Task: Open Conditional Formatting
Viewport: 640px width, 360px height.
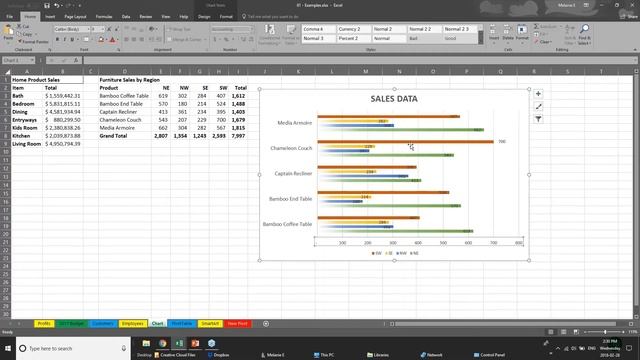Action: (x=269, y=34)
